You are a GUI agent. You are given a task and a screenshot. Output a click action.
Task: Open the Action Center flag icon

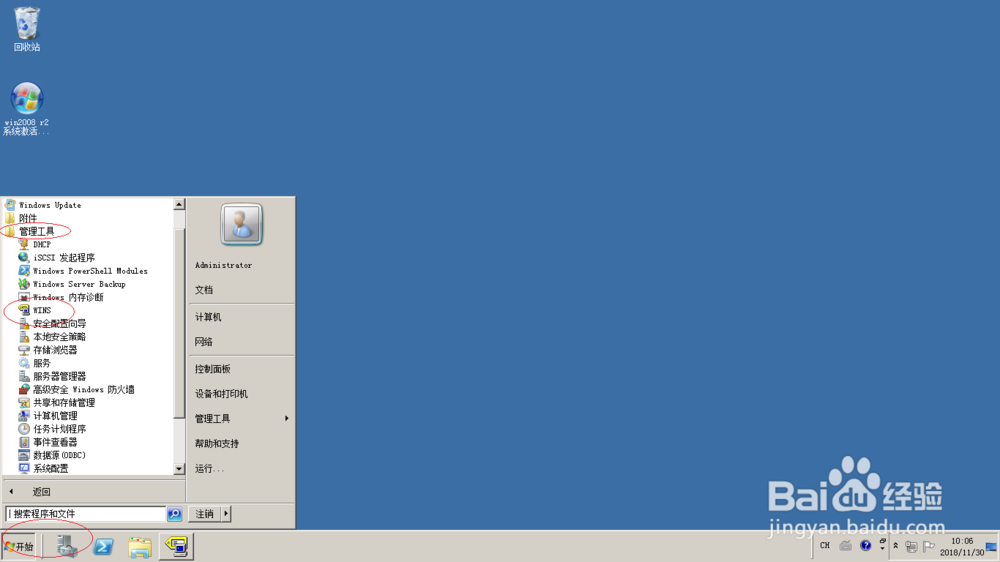tap(929, 547)
